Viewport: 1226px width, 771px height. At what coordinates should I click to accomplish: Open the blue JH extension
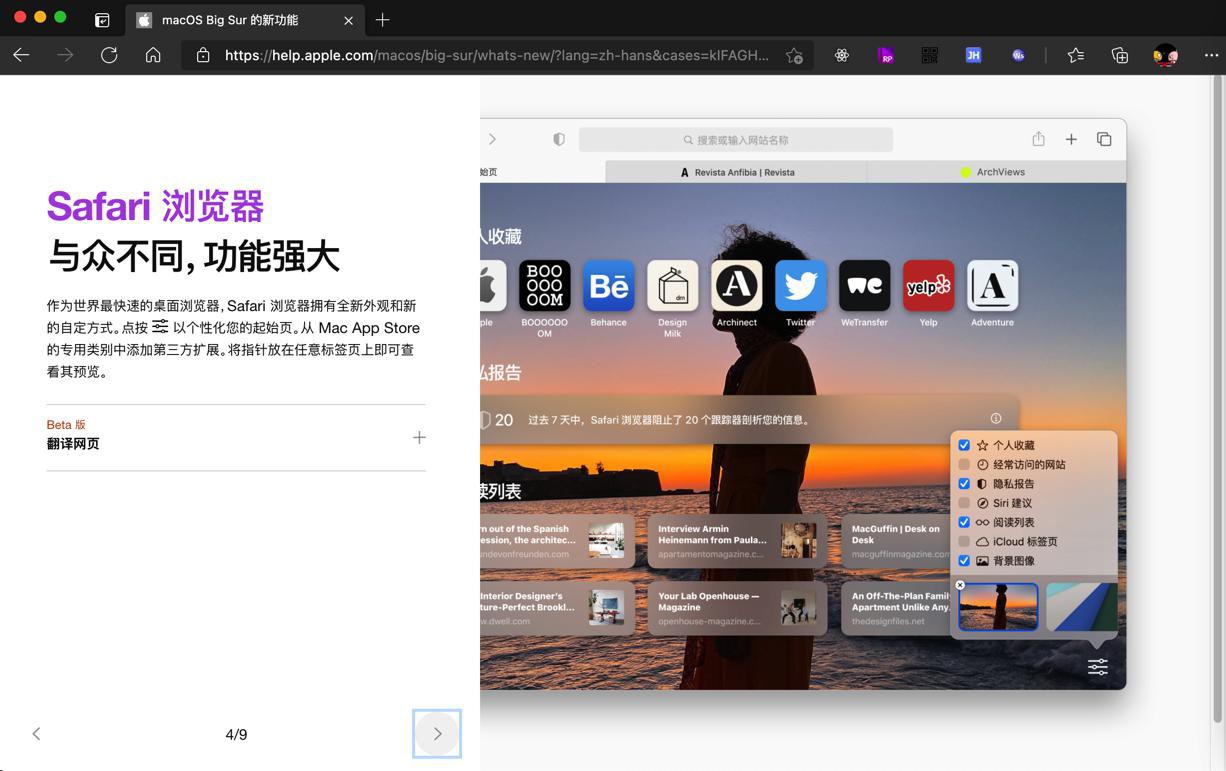pyautogui.click(x=973, y=56)
